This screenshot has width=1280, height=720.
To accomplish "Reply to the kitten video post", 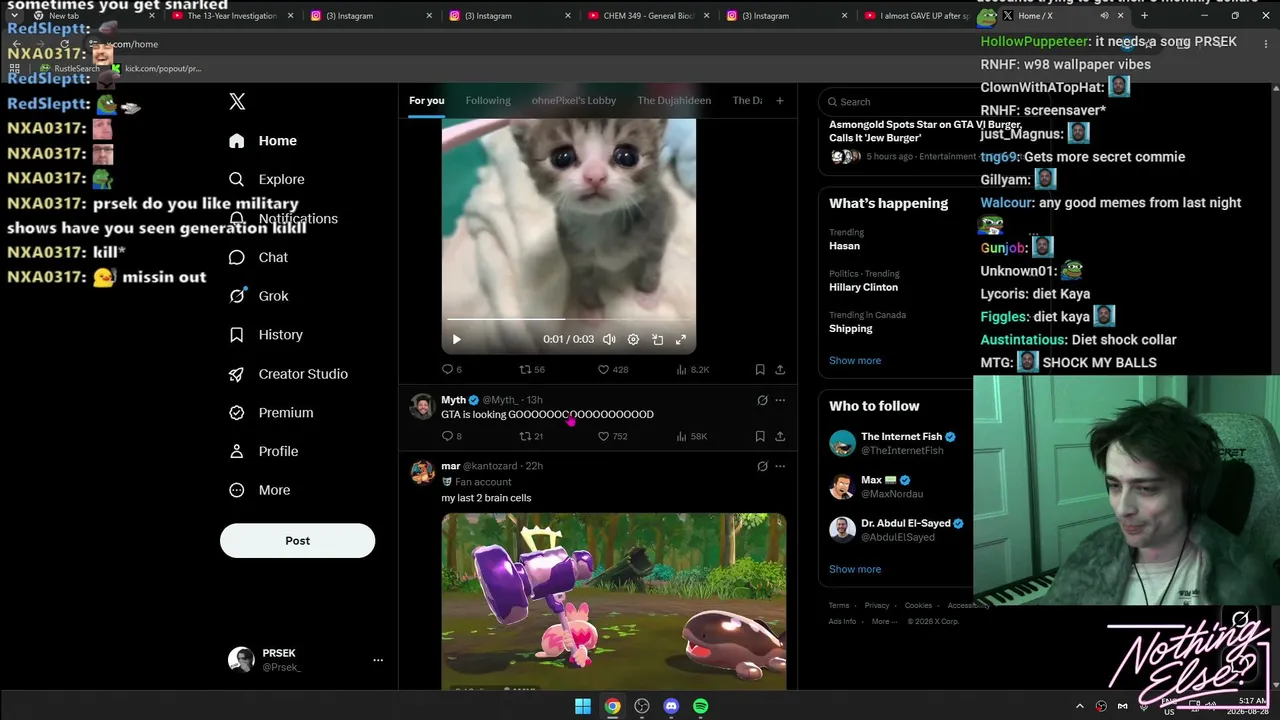I will click(x=452, y=369).
